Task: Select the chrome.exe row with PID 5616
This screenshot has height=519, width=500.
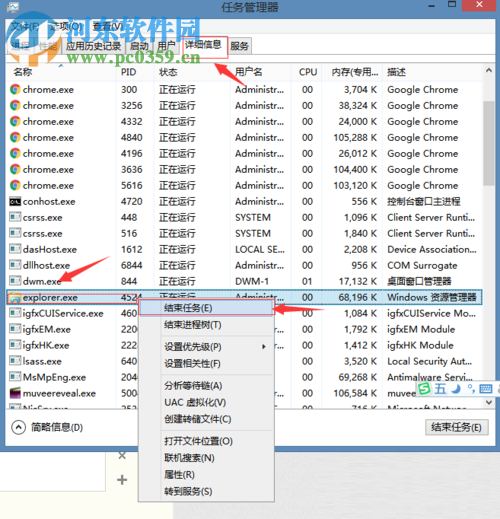Action: (244, 185)
